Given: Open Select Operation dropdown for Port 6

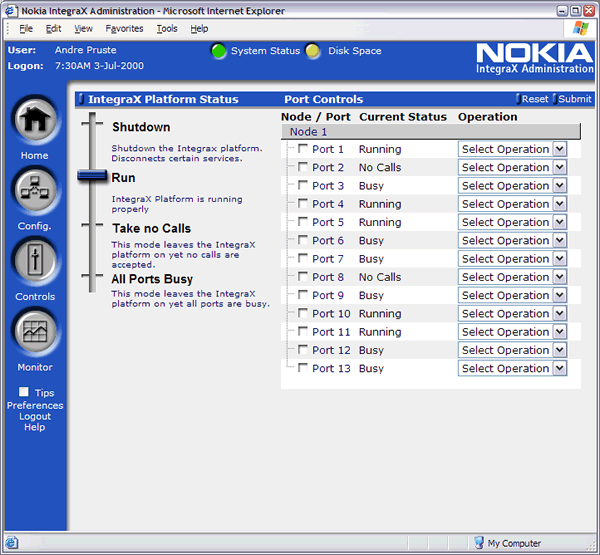Looking at the screenshot, I should pyautogui.click(x=512, y=240).
